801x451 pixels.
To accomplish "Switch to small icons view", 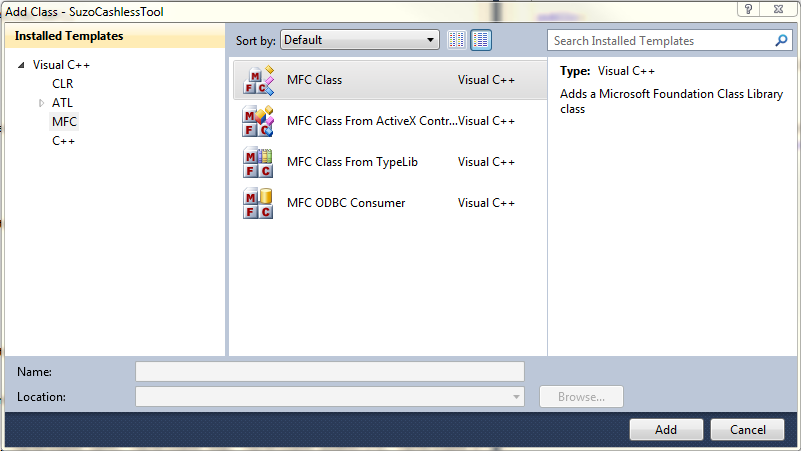I will (x=457, y=40).
